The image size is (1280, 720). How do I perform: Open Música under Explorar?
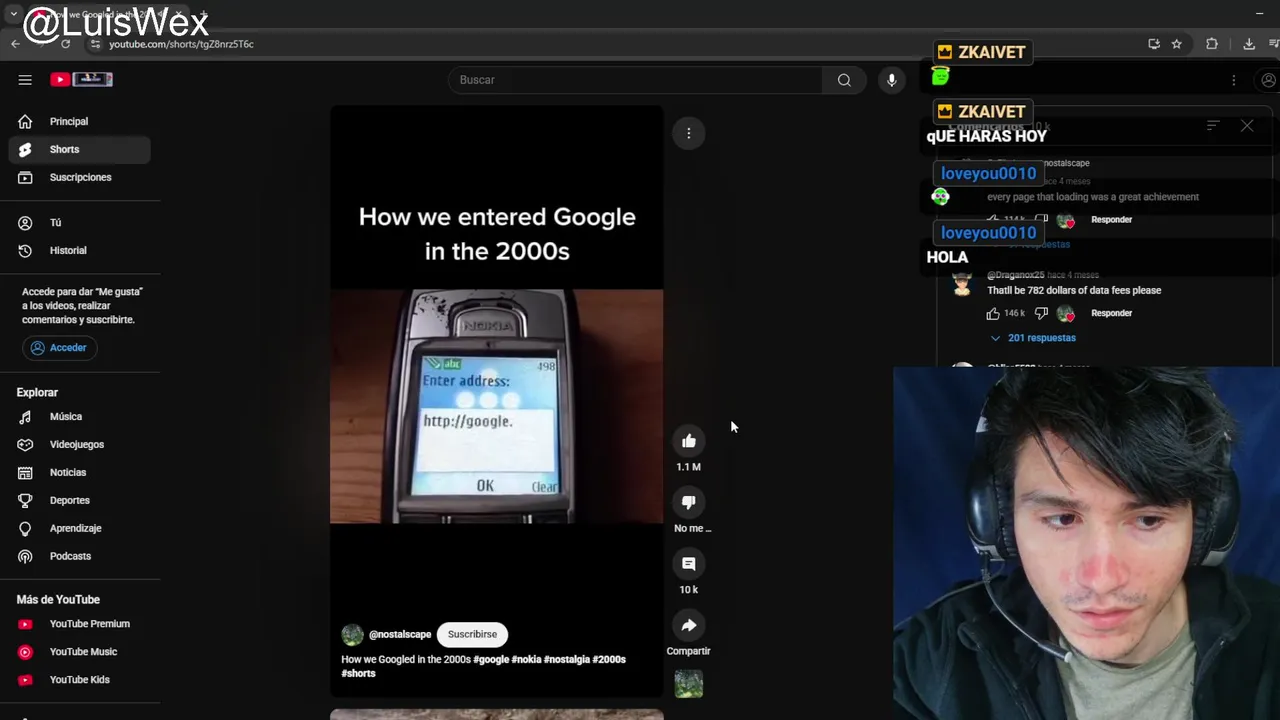point(80,416)
